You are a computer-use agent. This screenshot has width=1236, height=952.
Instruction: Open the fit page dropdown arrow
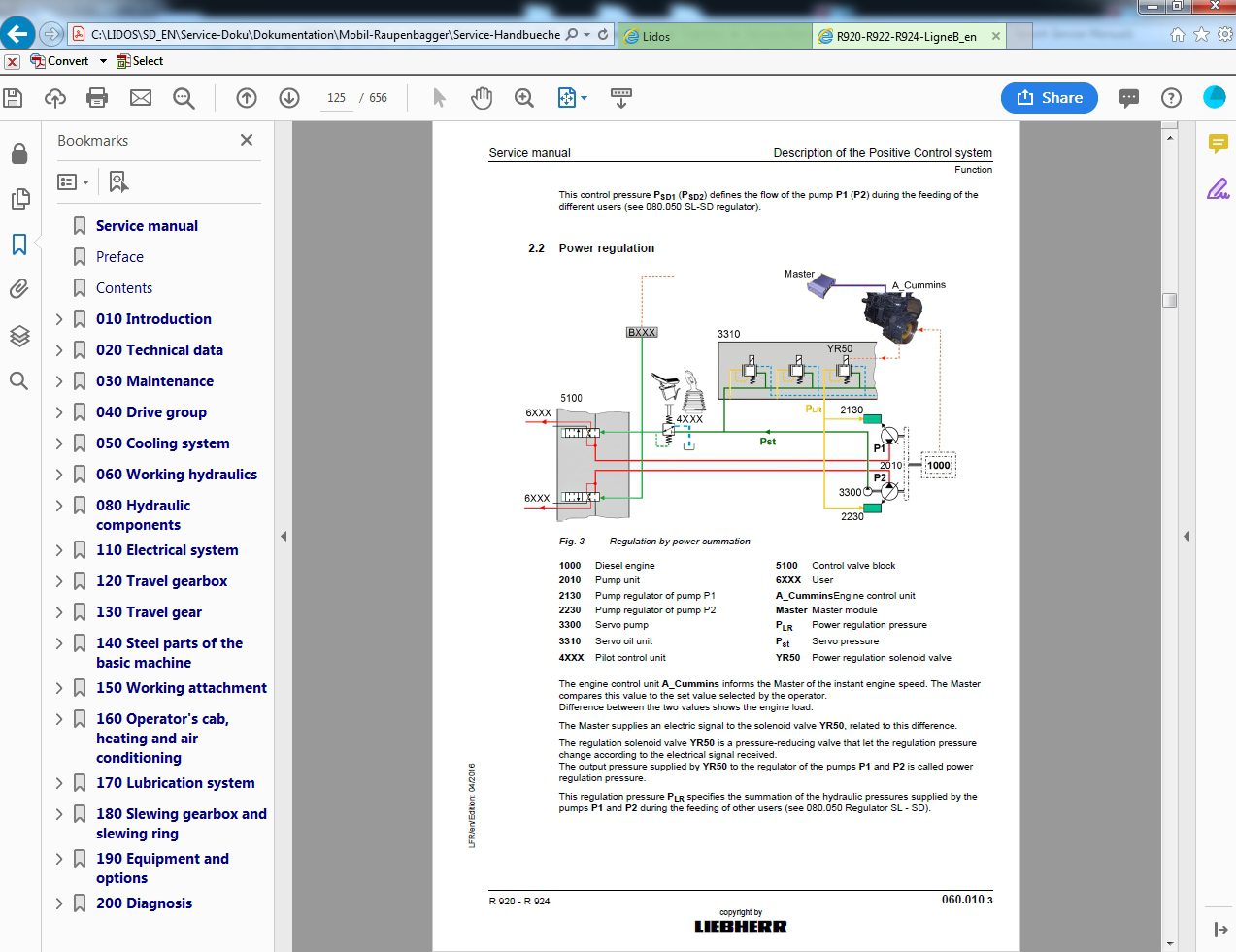584,98
